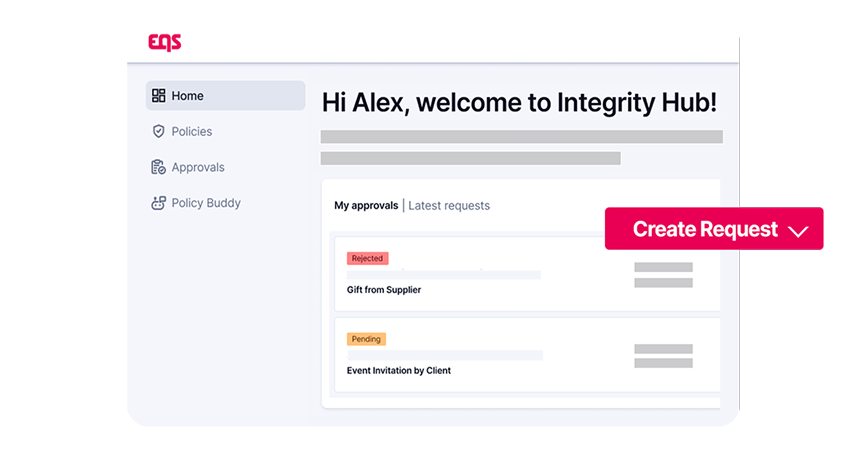Switch to the My approvals tab
The height and width of the screenshot is (450, 866).
366,206
